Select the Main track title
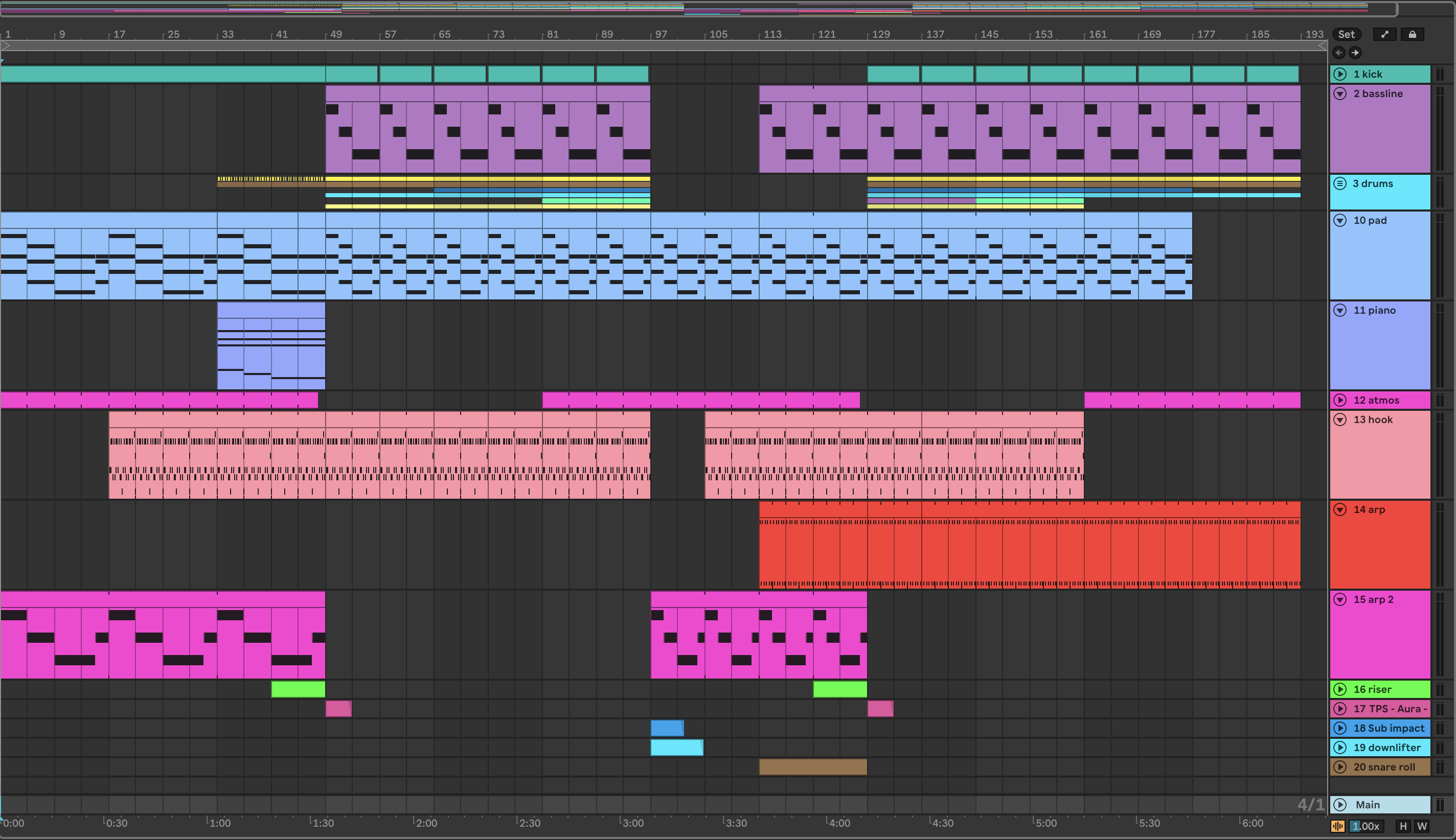 click(x=1368, y=805)
